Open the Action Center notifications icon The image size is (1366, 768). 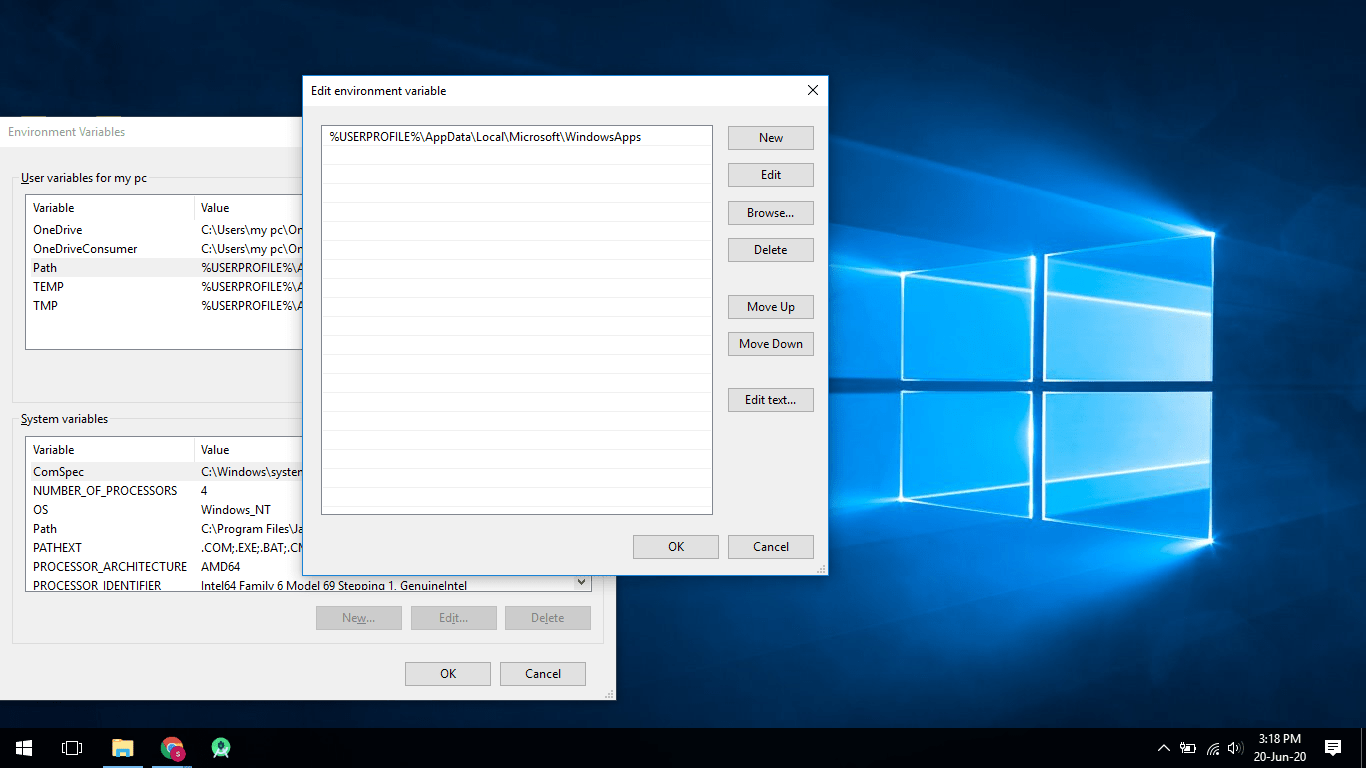click(1332, 747)
